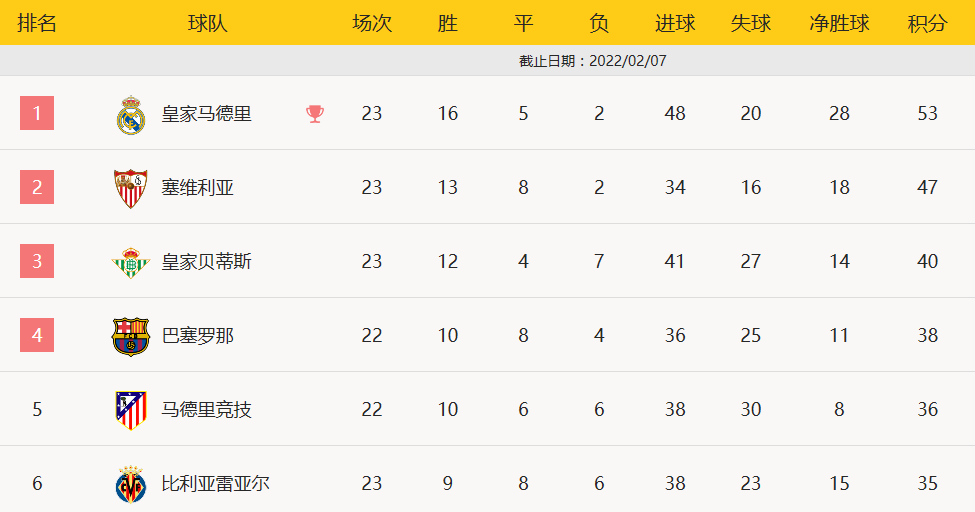Click the red rank 1 badge
975x512 pixels.
37,113
